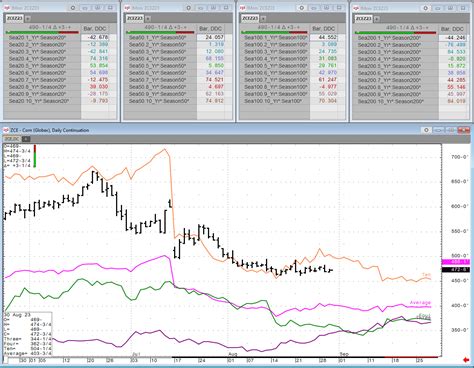Click CQG logo icon of Sea20 window

click(7, 8)
